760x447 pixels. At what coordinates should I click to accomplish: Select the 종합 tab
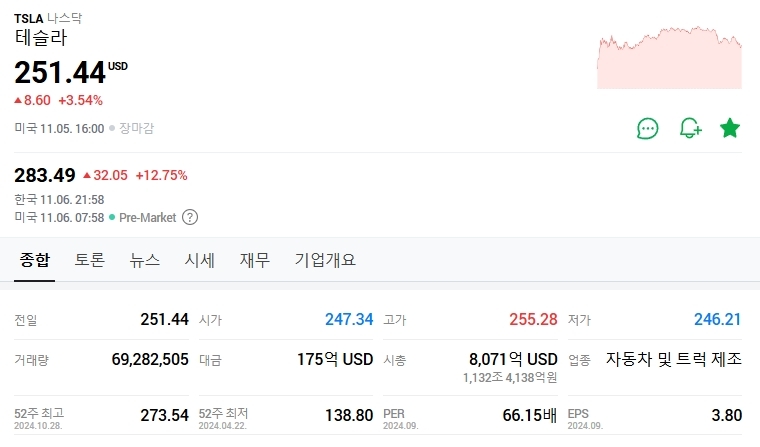(34, 260)
